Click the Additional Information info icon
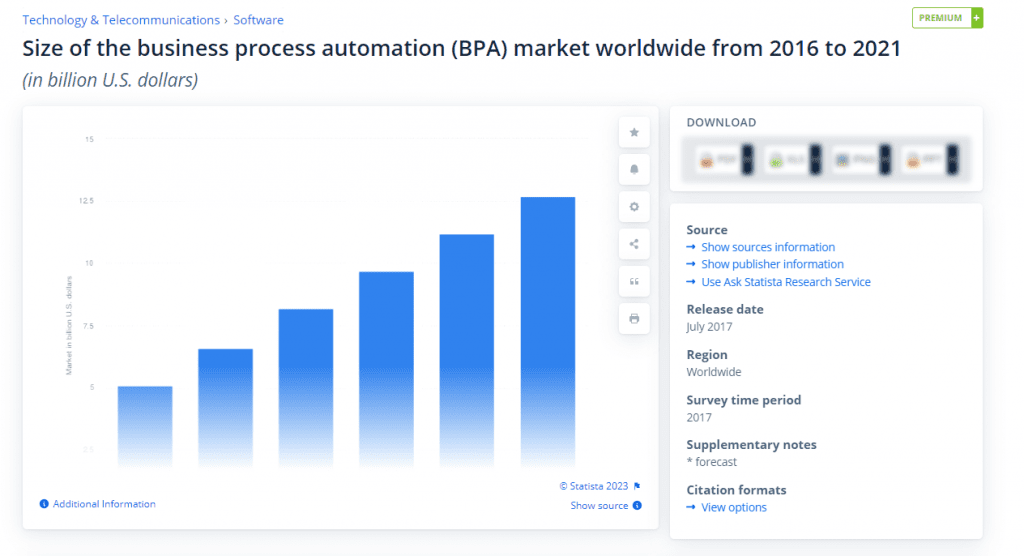This screenshot has width=1024, height=556. [x=44, y=504]
